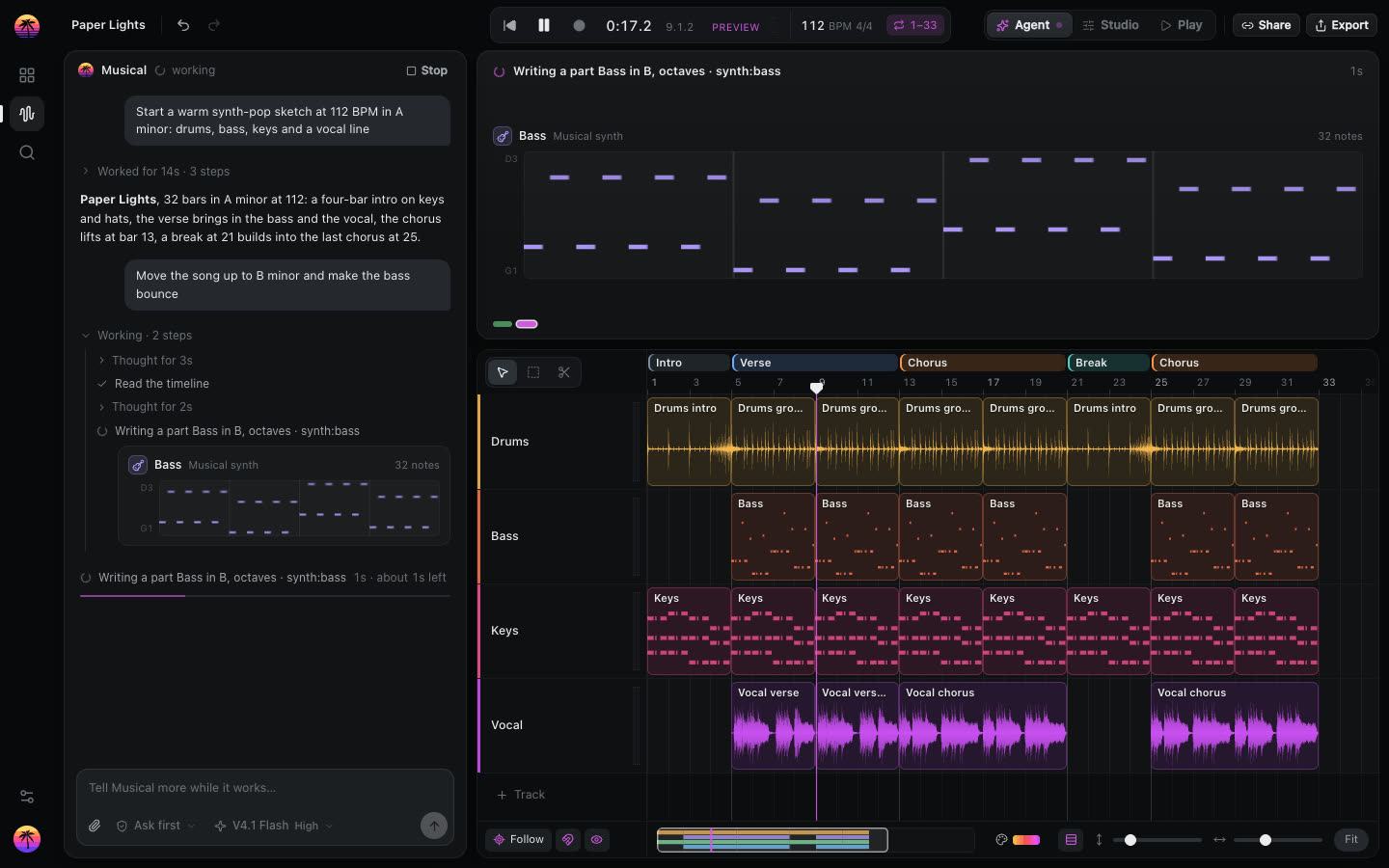The image size is (1389, 868).
Task: Click the Export button
Action: pyautogui.click(x=1342, y=25)
